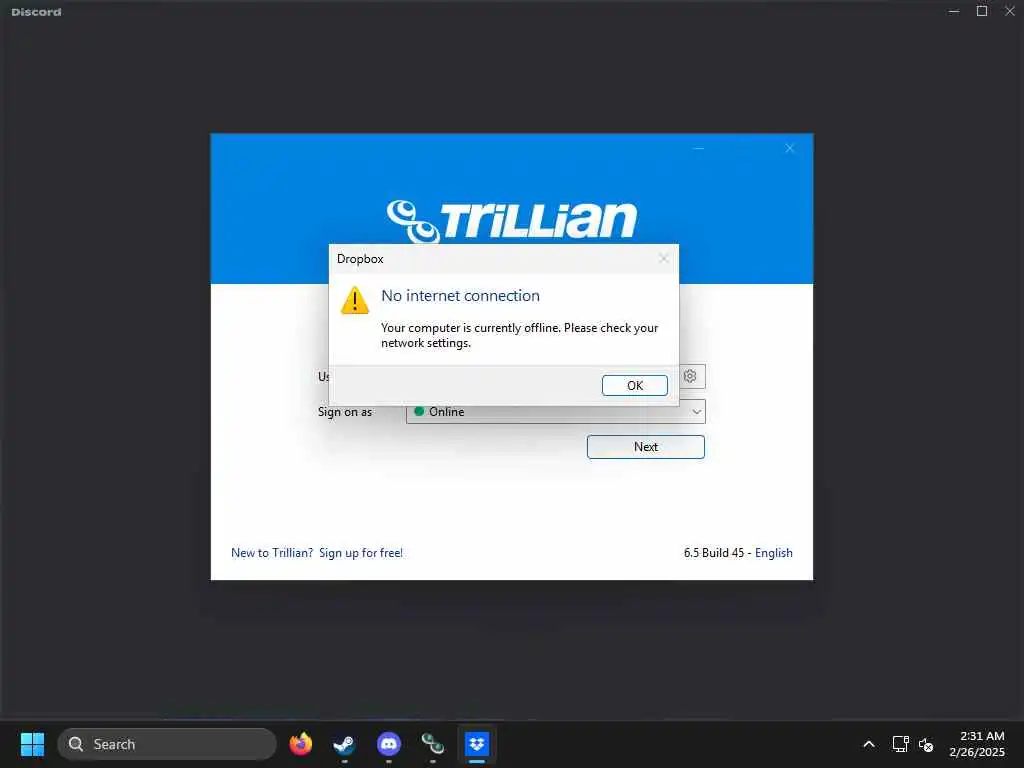Dismiss the Dropbox dialog with OK

tap(634, 385)
